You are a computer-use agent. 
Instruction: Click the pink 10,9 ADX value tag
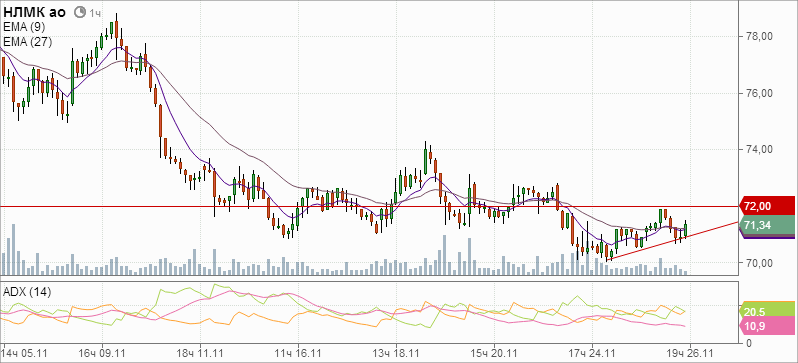[768, 326]
